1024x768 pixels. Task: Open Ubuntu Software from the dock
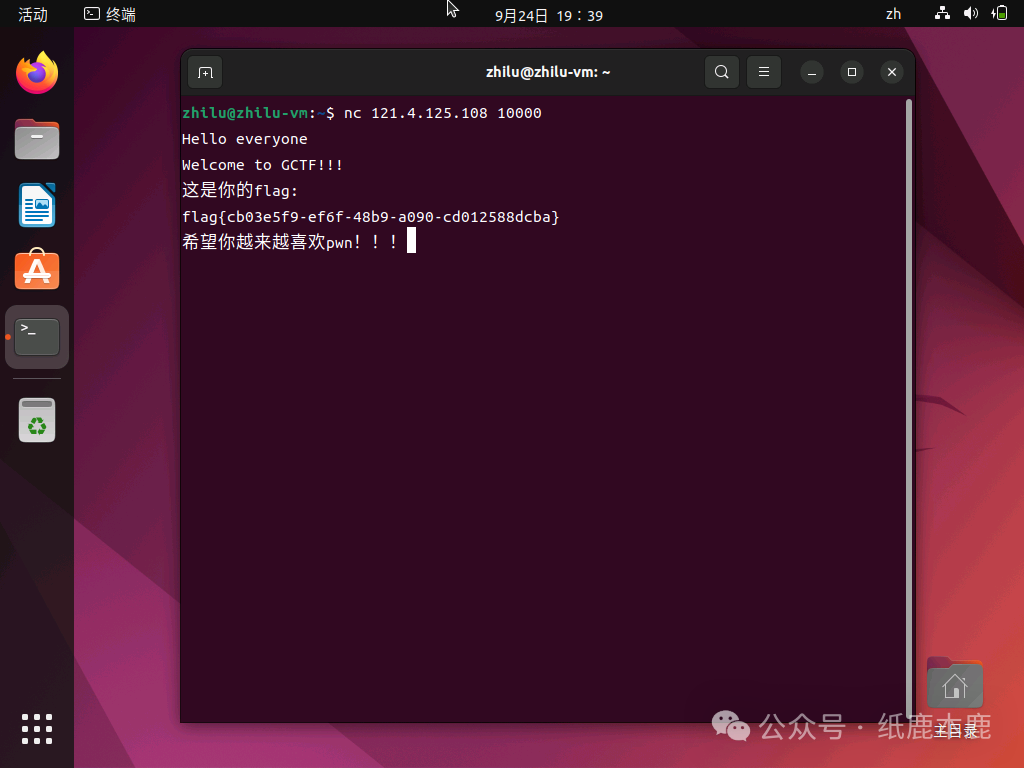coord(36,270)
